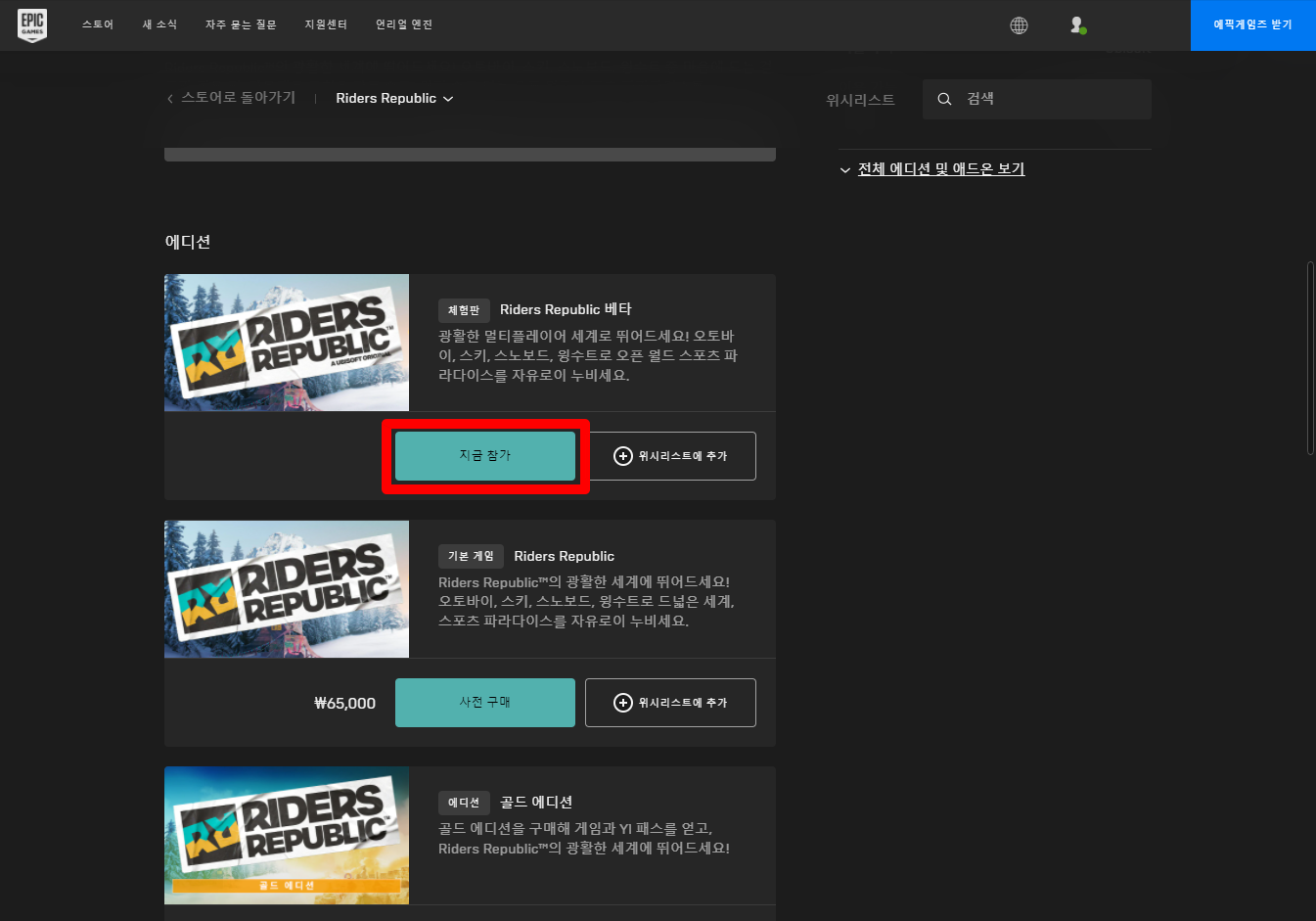Click the Riders Republic 베타 title
Viewport: 1316px width, 921px height.
click(x=566, y=309)
